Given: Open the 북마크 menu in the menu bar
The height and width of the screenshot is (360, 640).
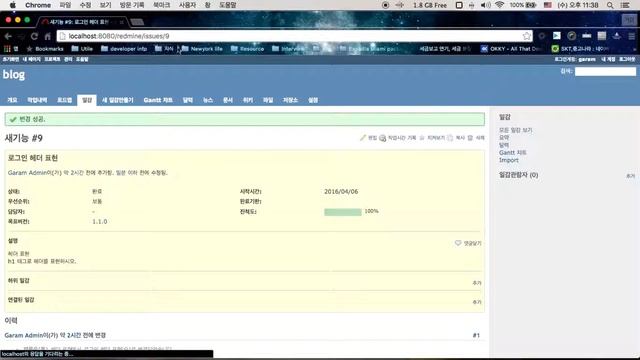Looking at the screenshot, I should coord(161,5).
